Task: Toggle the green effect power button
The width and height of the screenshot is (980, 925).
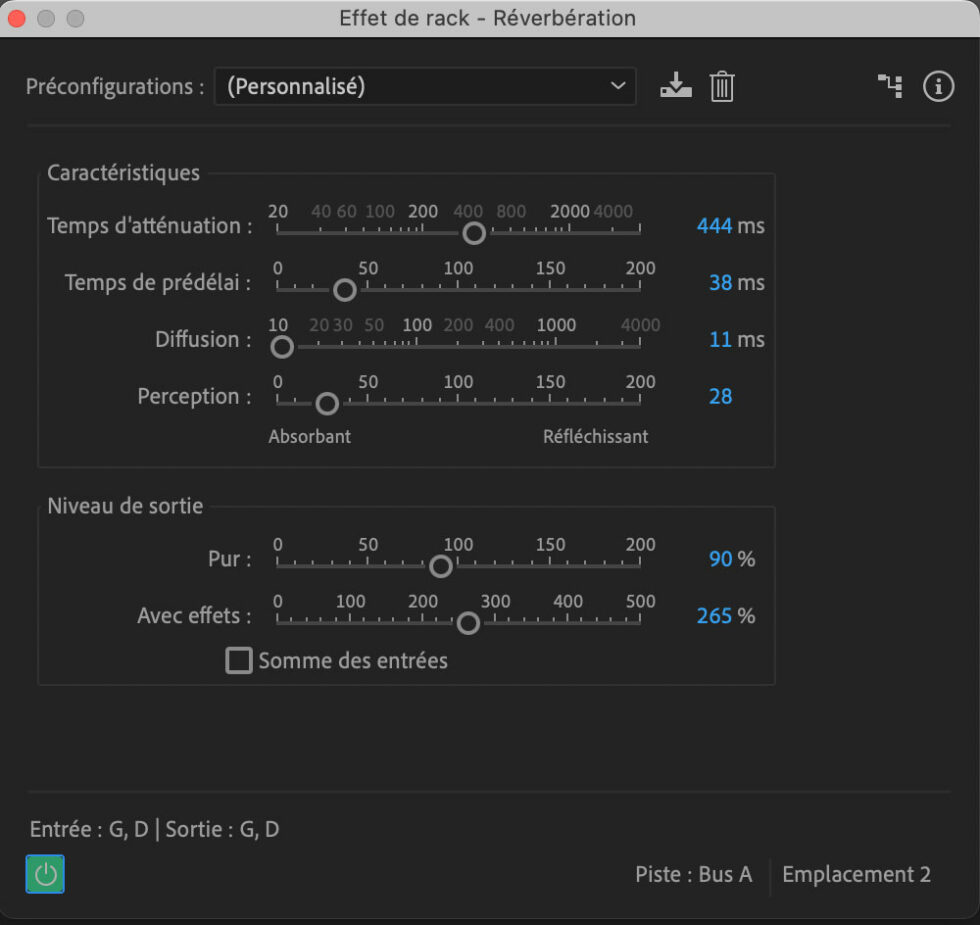Action: (45, 874)
